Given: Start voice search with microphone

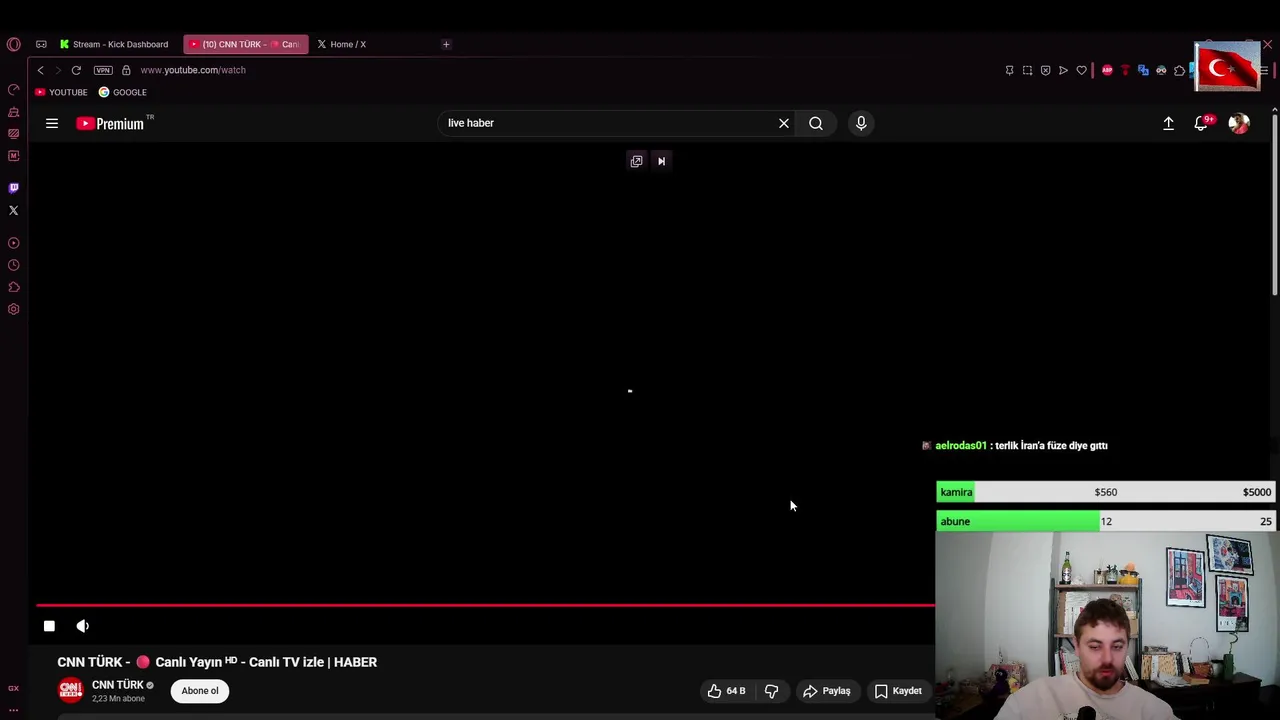Looking at the screenshot, I should point(861,123).
